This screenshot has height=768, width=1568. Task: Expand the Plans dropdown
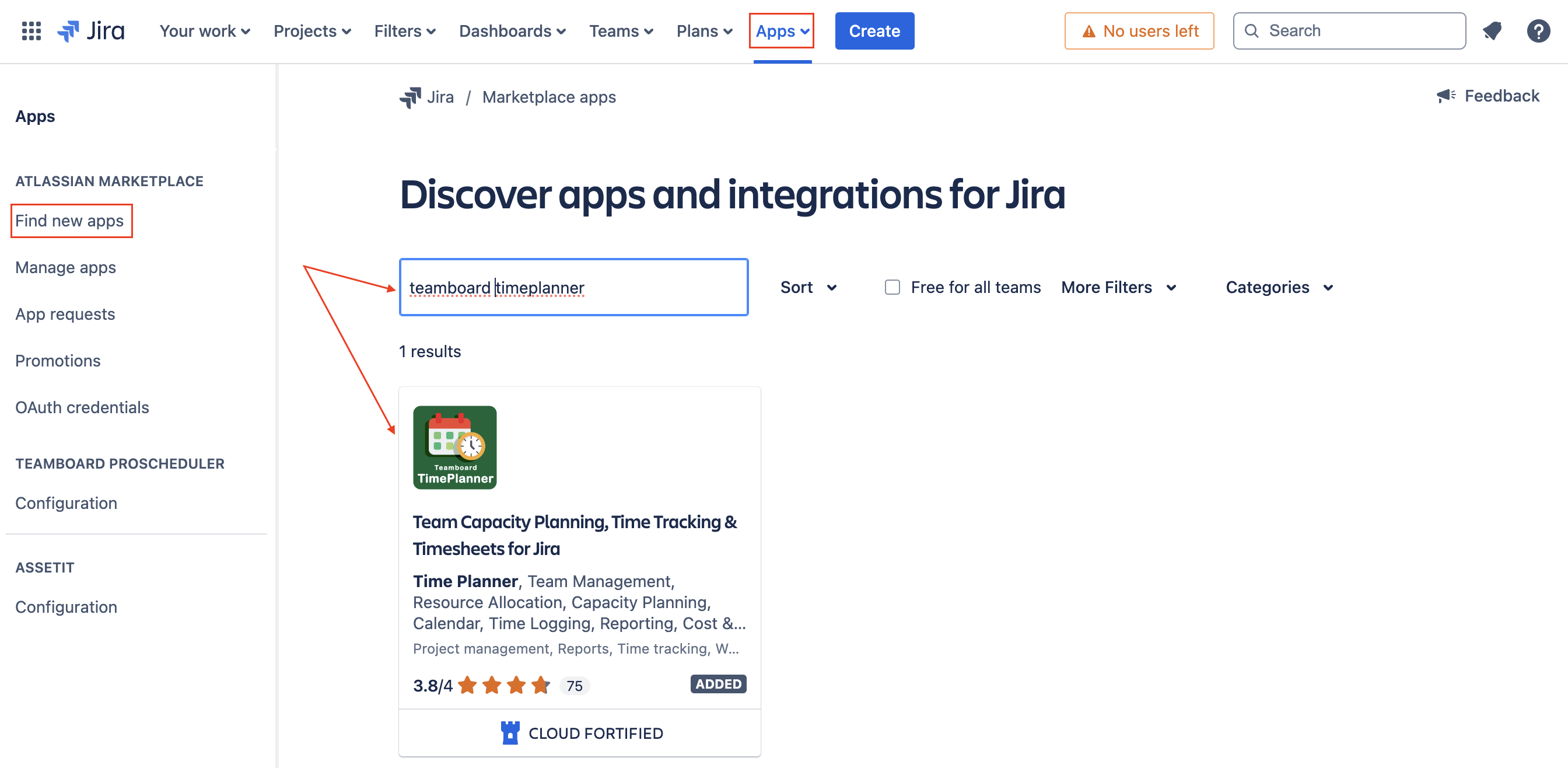pos(704,31)
